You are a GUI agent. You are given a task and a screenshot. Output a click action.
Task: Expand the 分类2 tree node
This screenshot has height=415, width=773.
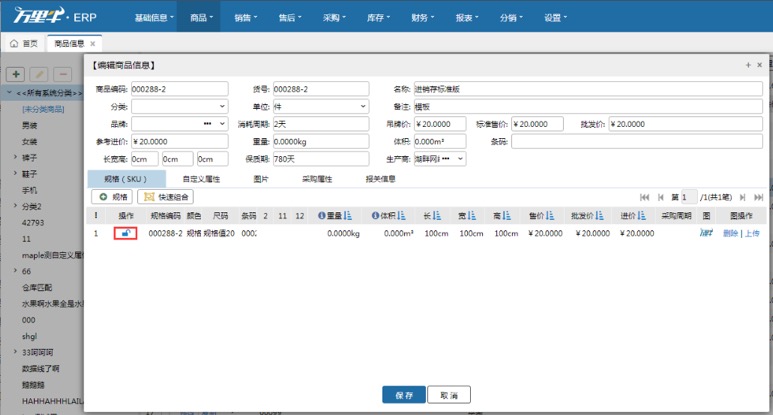15,206
